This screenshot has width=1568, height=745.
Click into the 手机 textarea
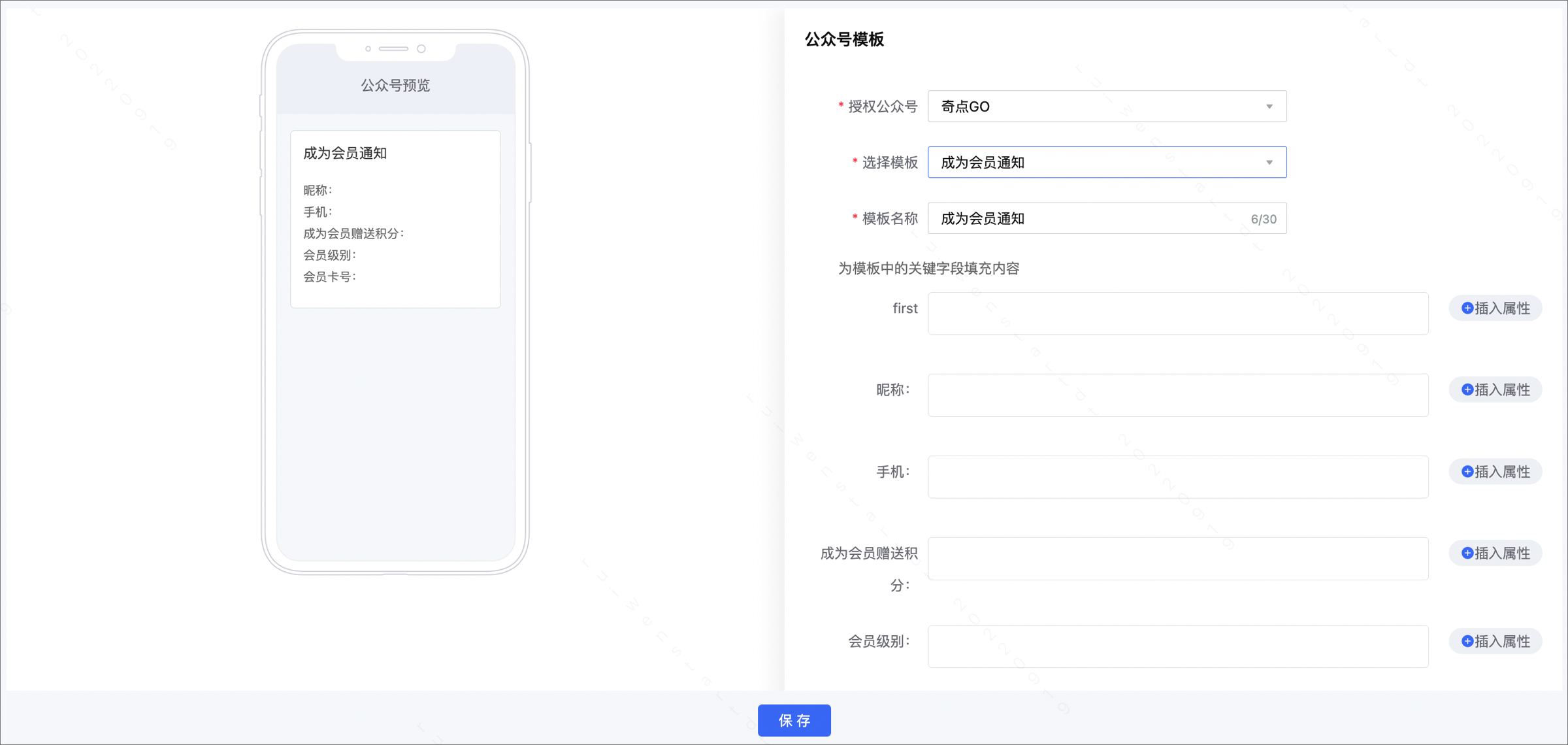click(x=1178, y=476)
